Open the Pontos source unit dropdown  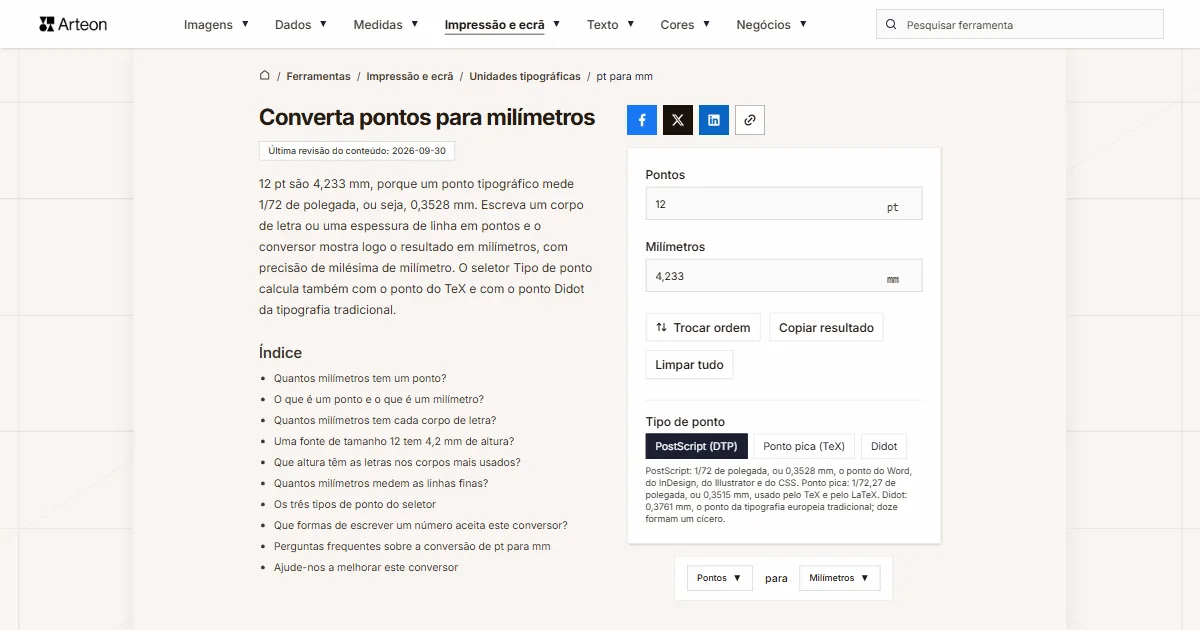tap(719, 578)
